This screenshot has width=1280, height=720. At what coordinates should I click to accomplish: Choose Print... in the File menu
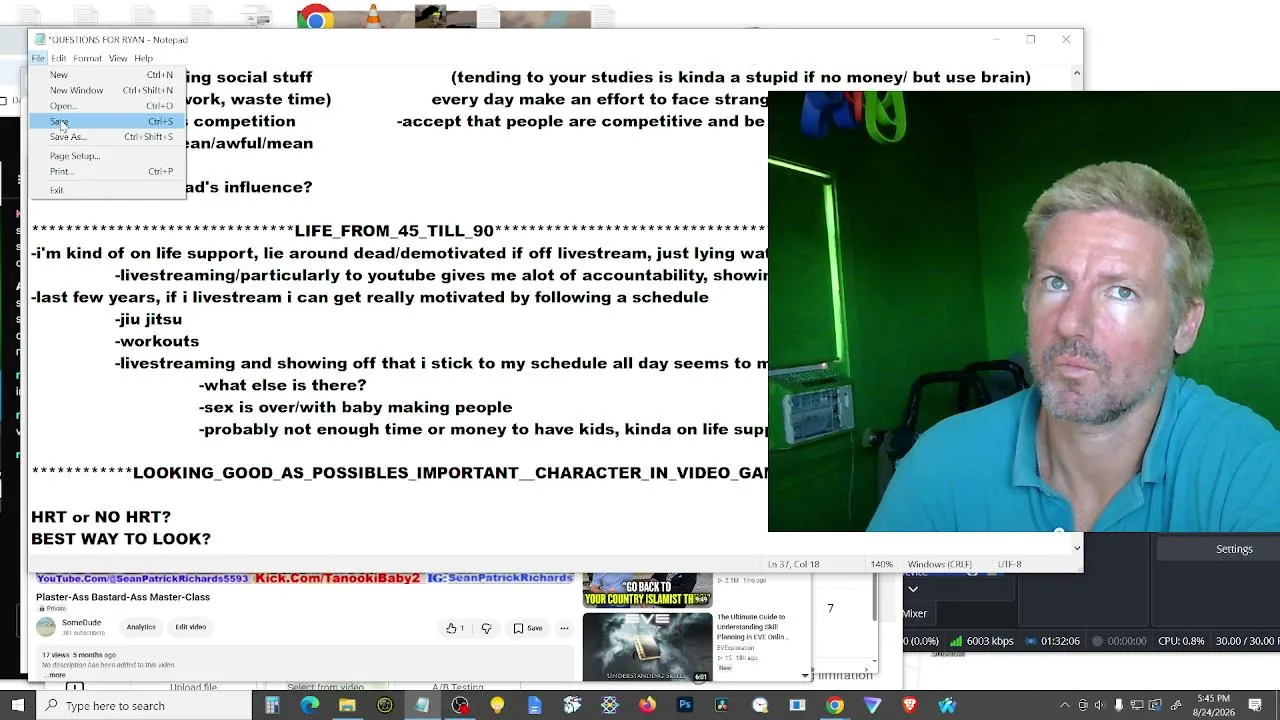point(108,172)
